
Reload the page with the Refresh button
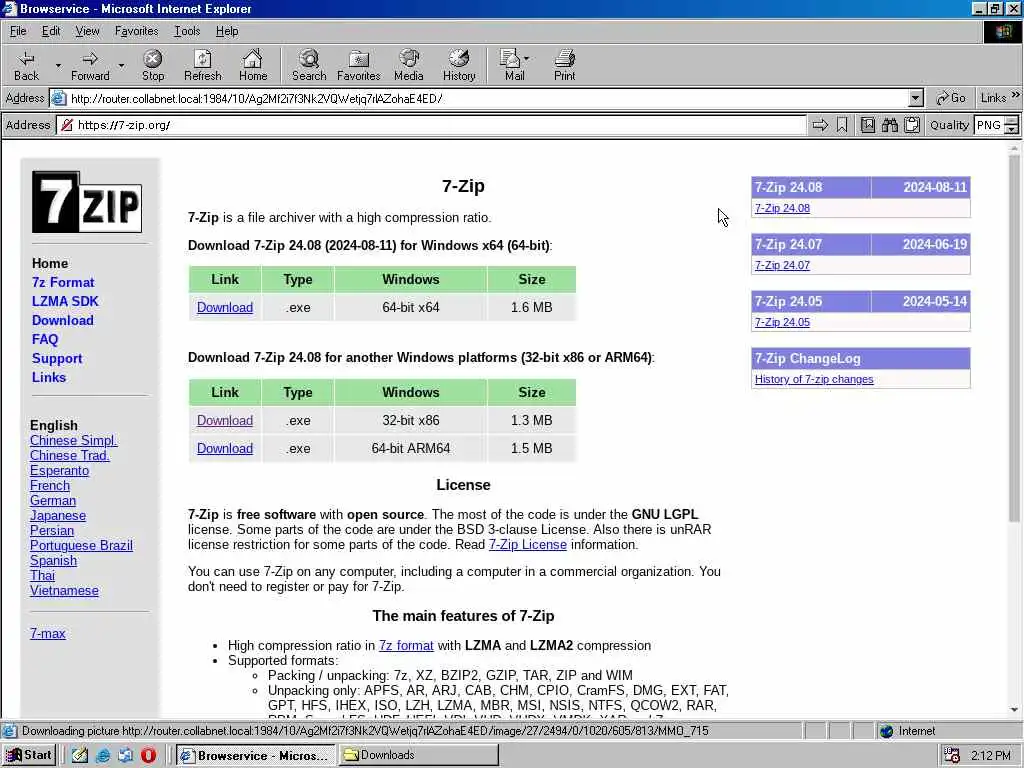click(202, 65)
